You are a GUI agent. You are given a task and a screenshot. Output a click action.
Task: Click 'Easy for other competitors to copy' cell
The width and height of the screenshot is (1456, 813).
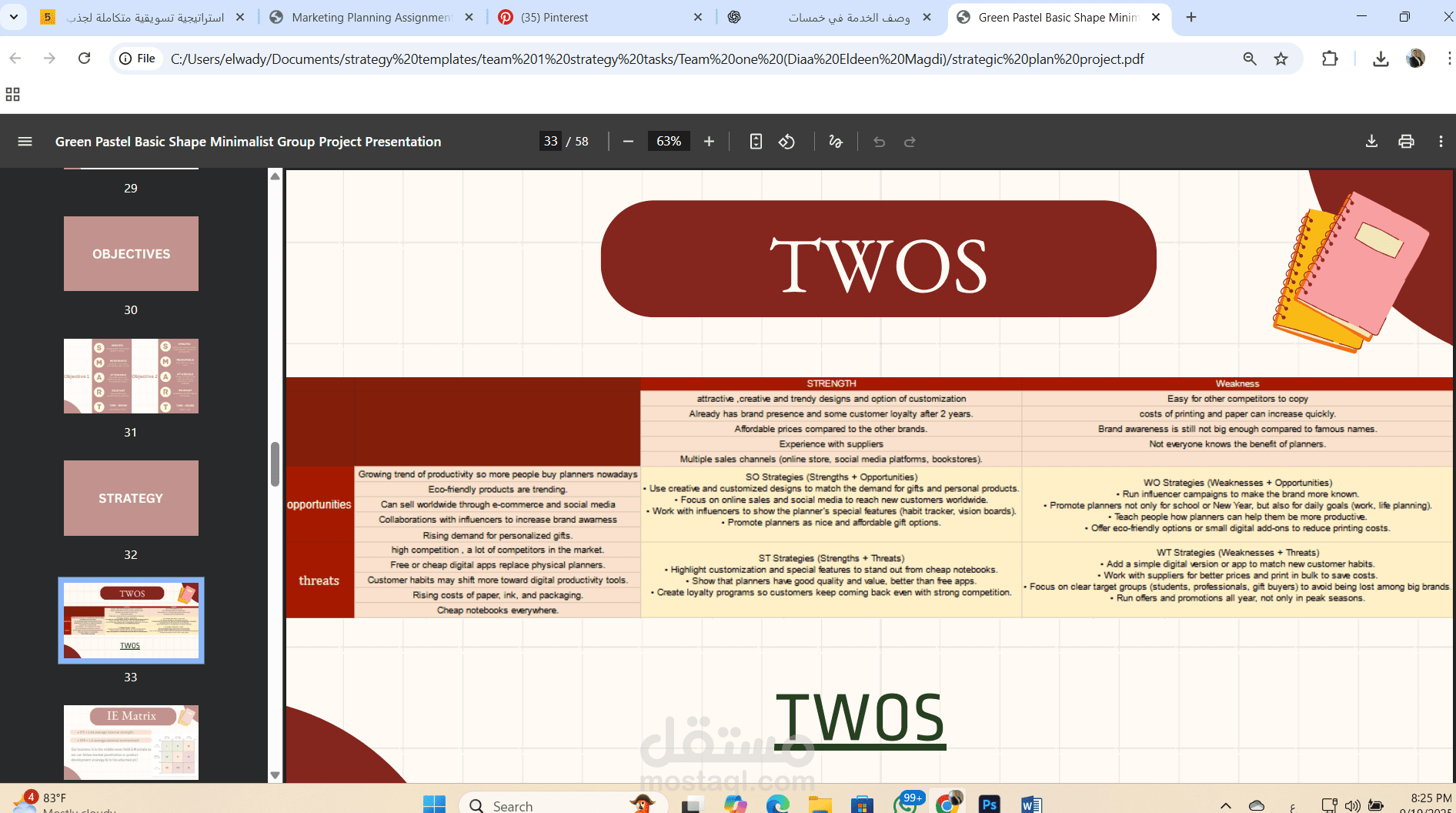click(x=1237, y=399)
